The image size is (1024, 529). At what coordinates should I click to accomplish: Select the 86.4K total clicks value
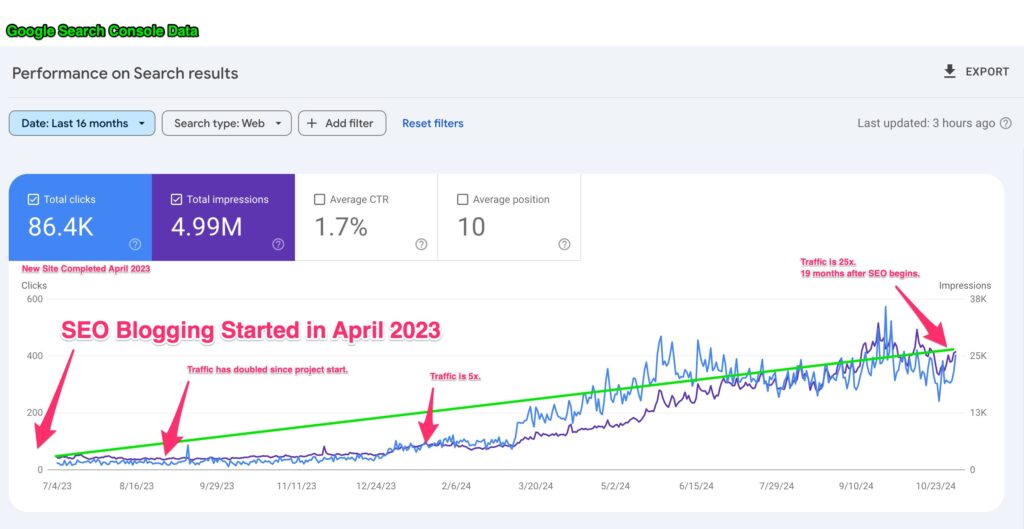[x=60, y=227]
